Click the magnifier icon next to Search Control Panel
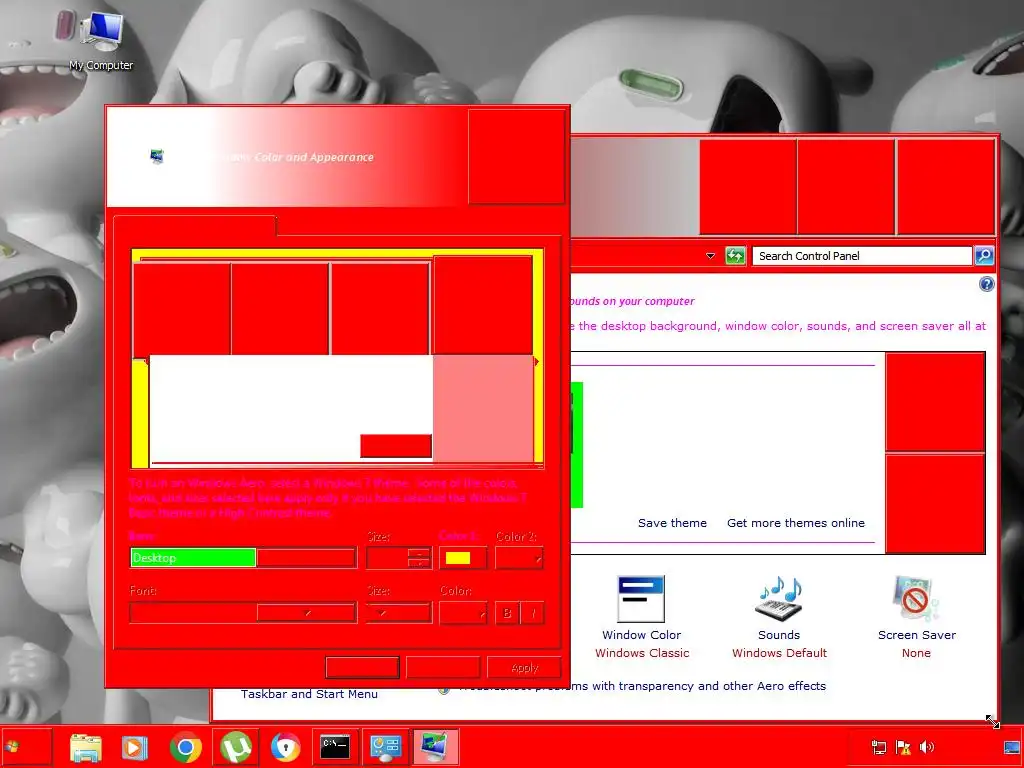 [984, 256]
